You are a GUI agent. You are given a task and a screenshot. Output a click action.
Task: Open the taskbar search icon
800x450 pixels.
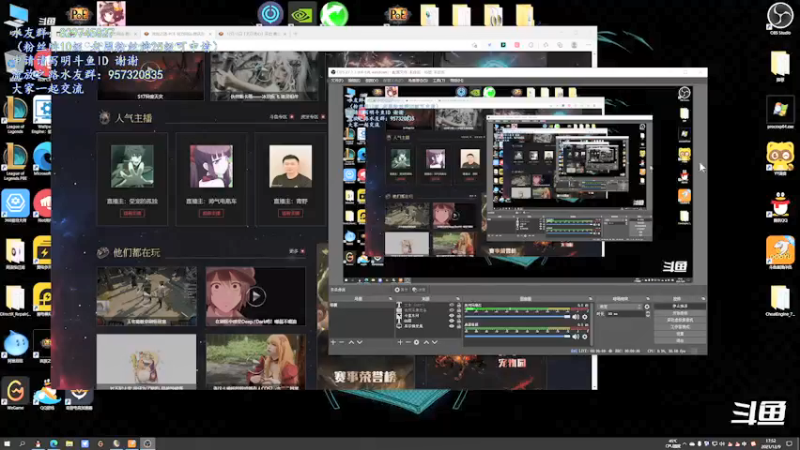(x=22, y=444)
